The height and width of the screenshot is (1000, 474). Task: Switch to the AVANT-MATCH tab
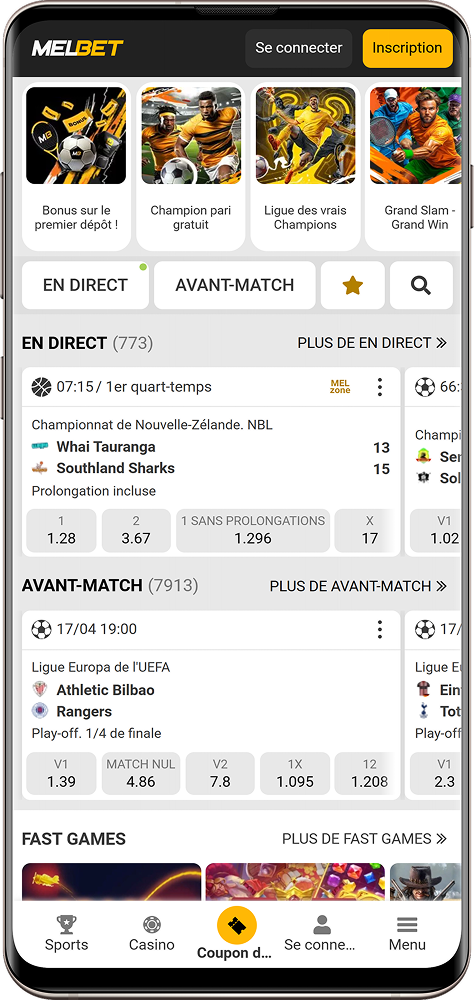coord(235,285)
